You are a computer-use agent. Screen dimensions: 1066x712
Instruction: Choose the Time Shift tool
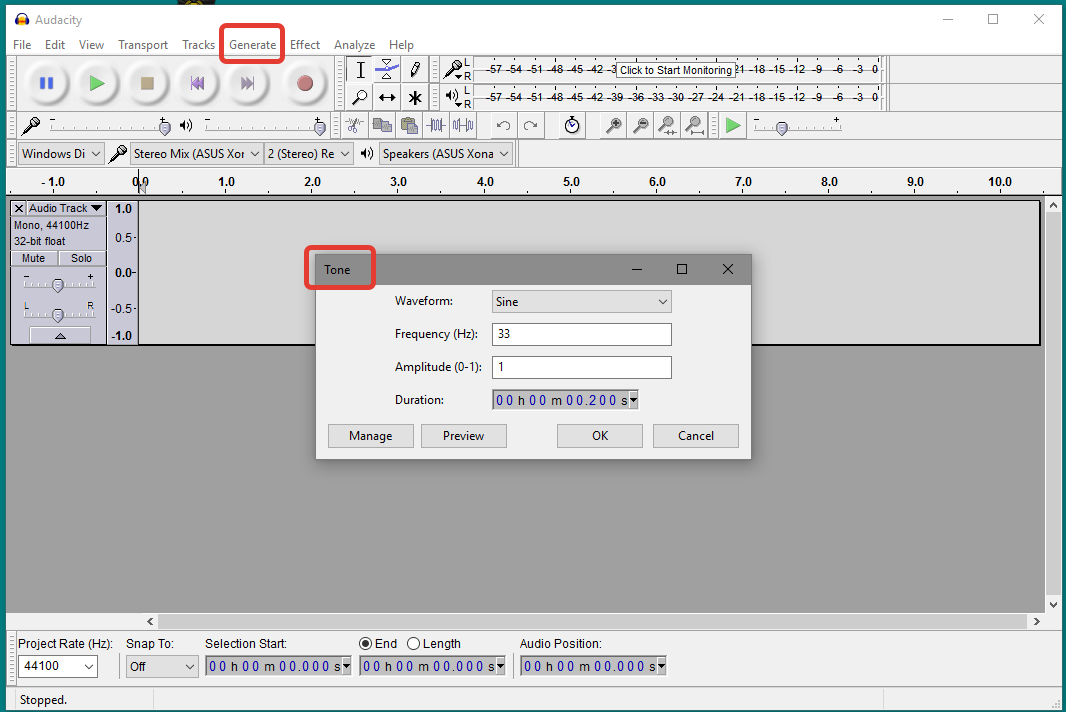tap(388, 97)
